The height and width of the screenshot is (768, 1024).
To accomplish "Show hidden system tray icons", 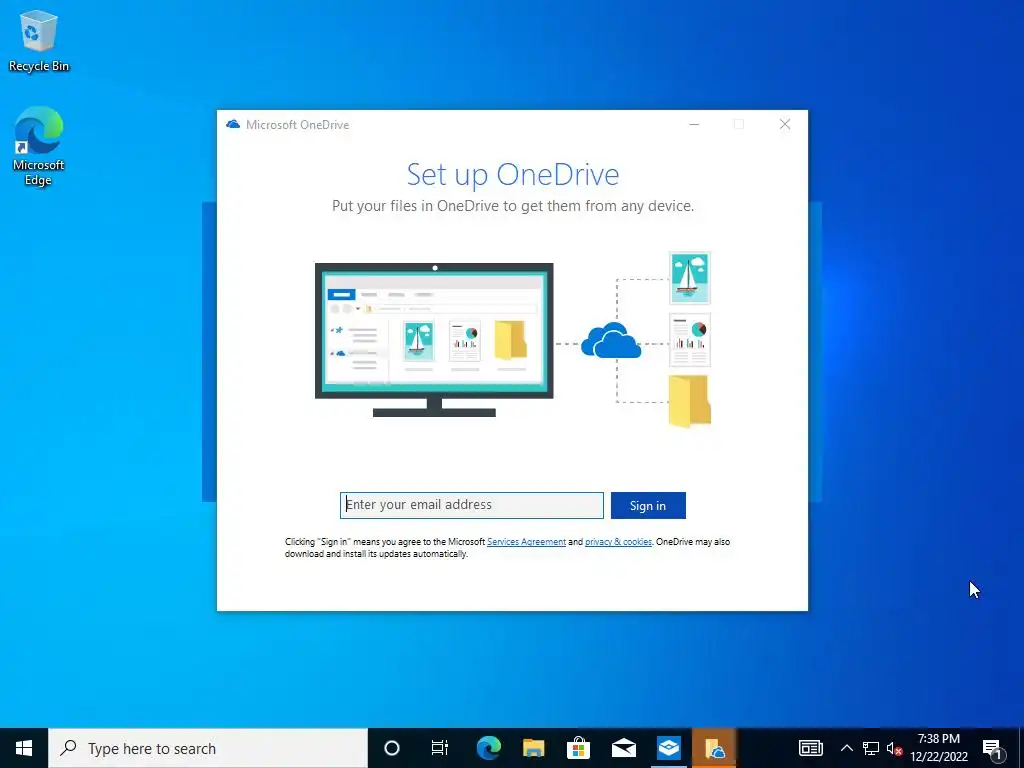I will click(846, 748).
